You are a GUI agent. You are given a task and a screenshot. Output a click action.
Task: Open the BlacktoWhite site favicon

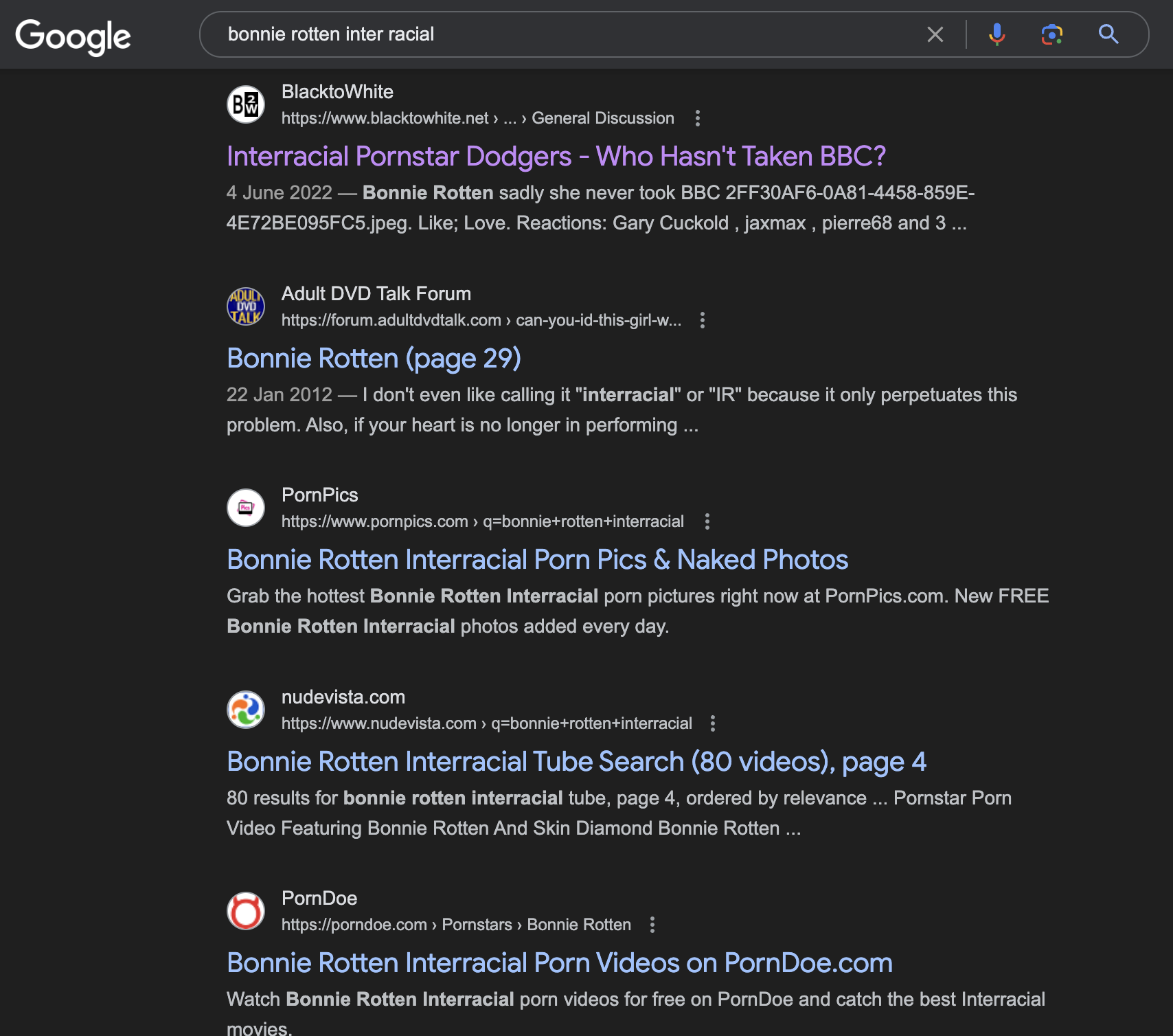pos(246,104)
